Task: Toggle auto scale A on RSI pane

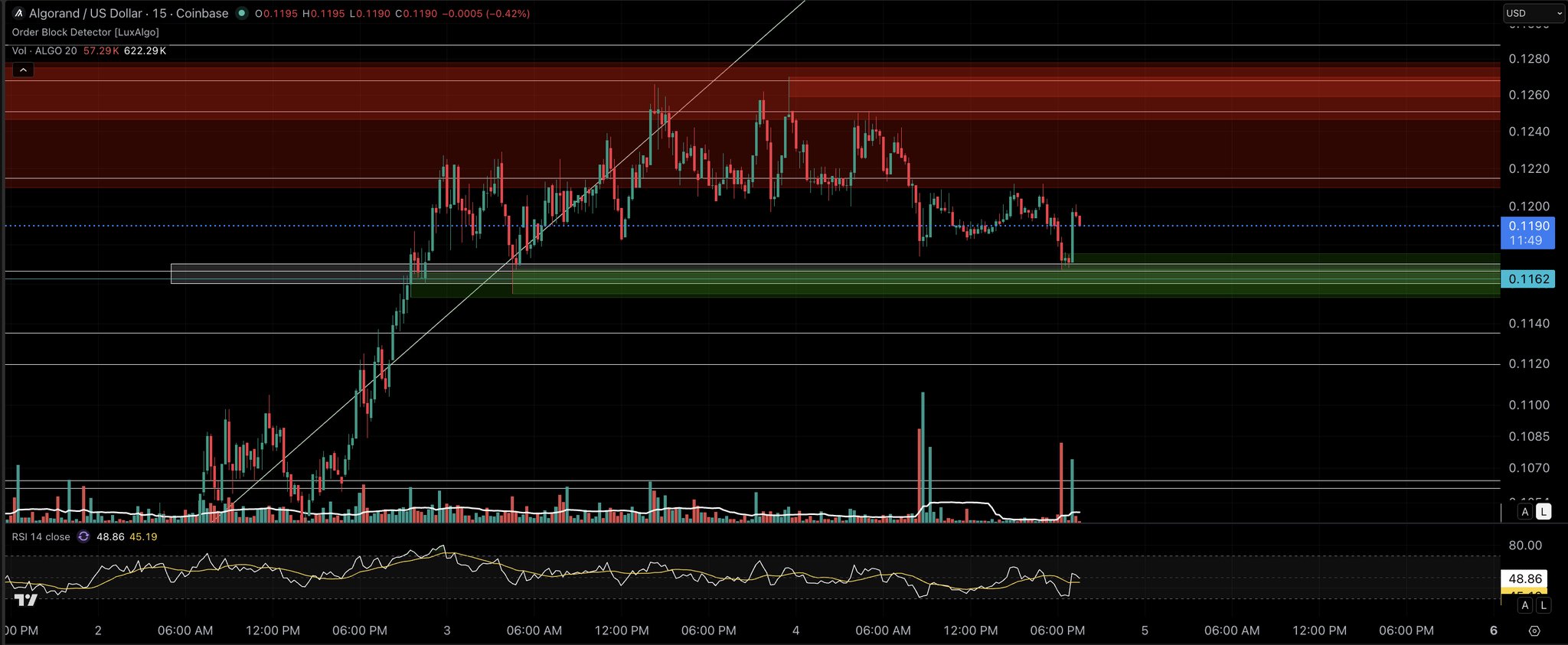Action: click(1525, 605)
